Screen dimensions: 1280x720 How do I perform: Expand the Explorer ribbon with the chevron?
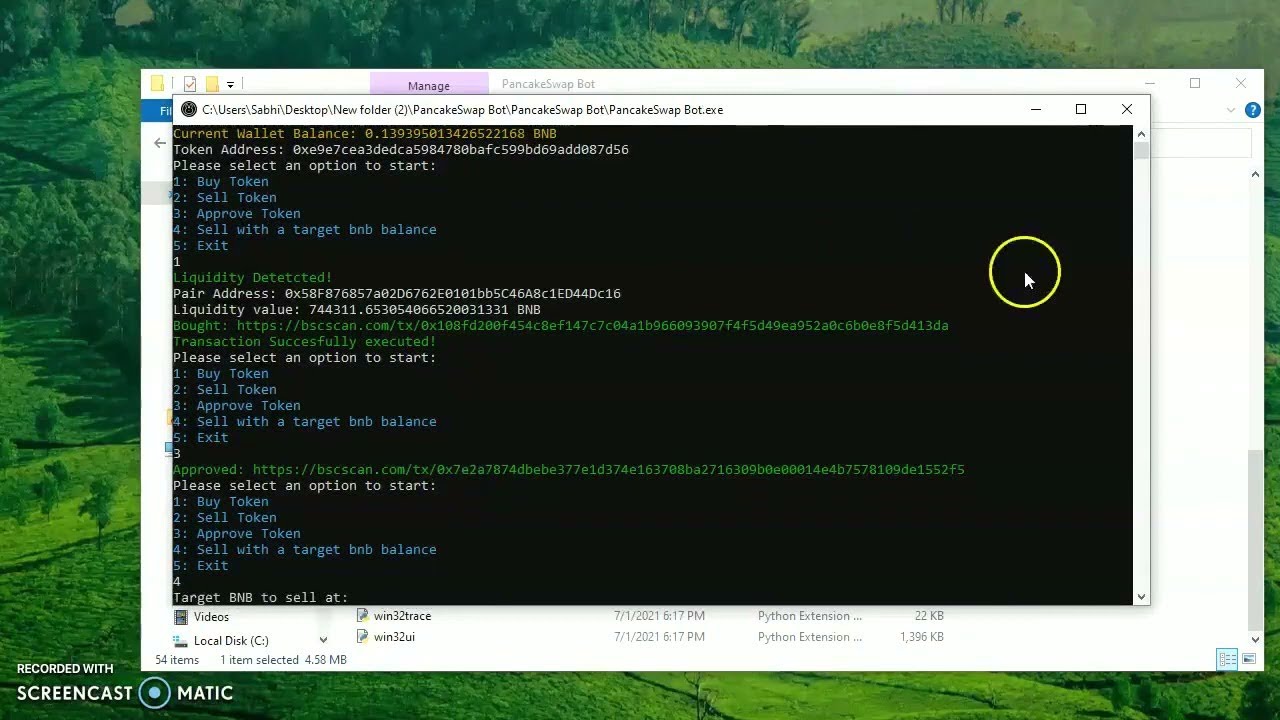(1232, 110)
